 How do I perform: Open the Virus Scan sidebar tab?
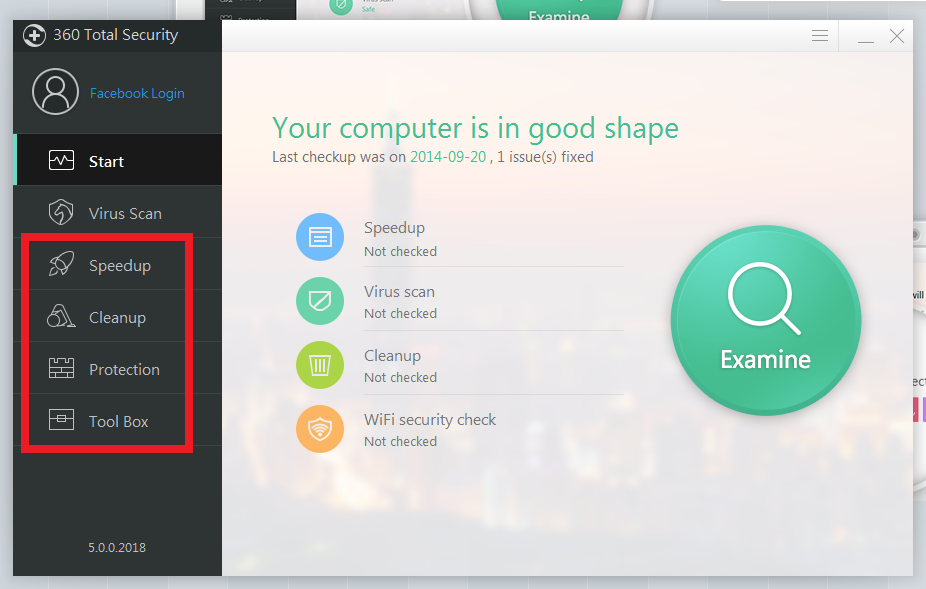pos(118,213)
